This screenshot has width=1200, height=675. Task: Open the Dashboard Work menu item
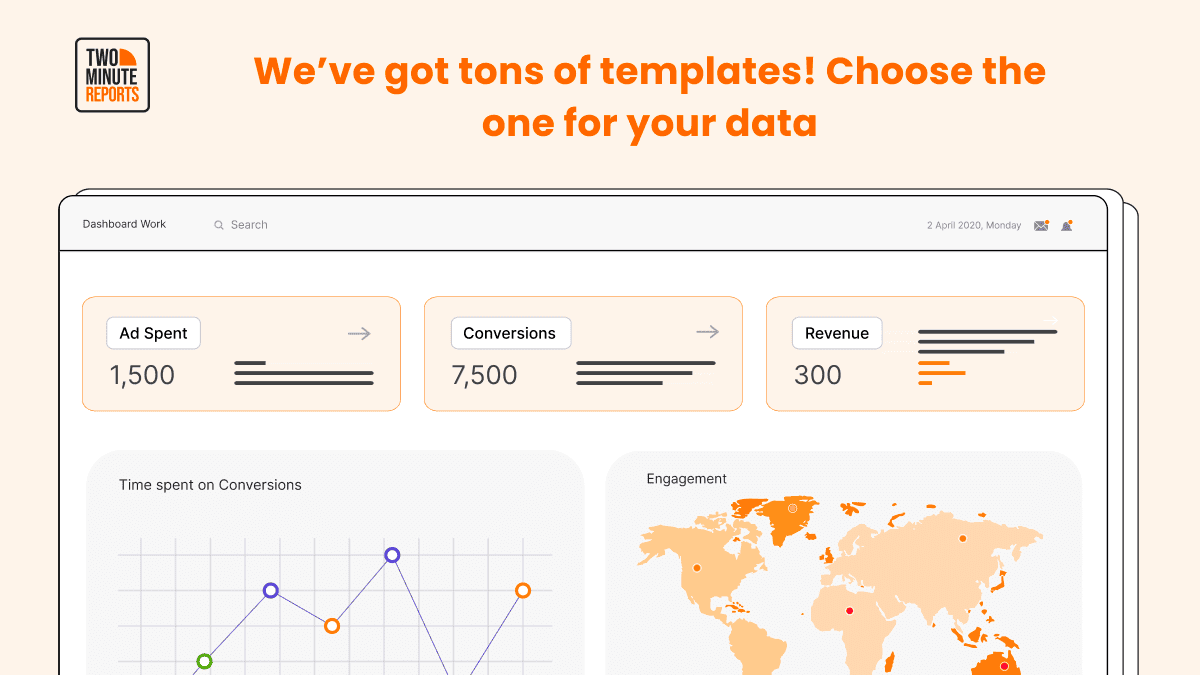click(124, 224)
